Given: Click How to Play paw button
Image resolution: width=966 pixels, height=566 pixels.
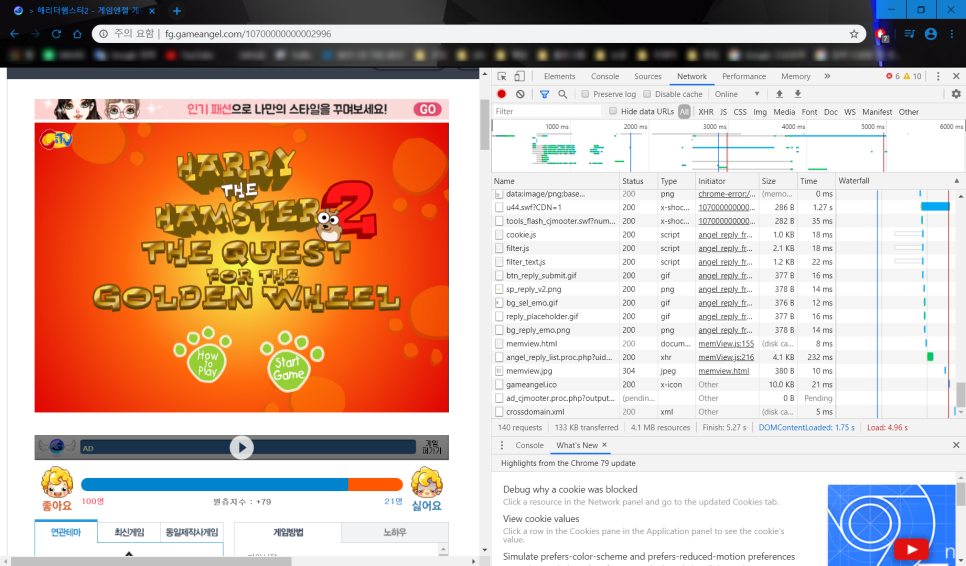Looking at the screenshot, I should pos(205,356).
